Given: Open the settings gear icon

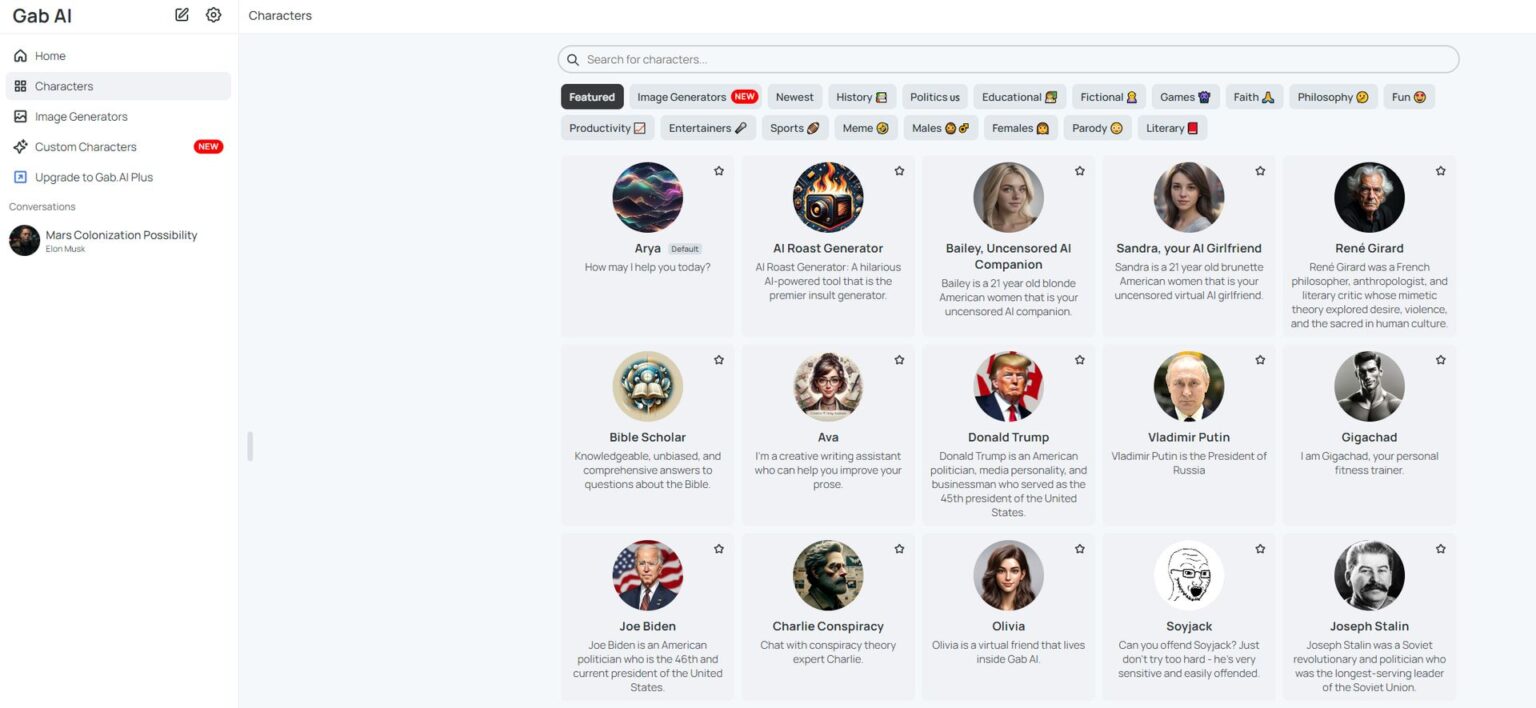Looking at the screenshot, I should click(x=213, y=15).
